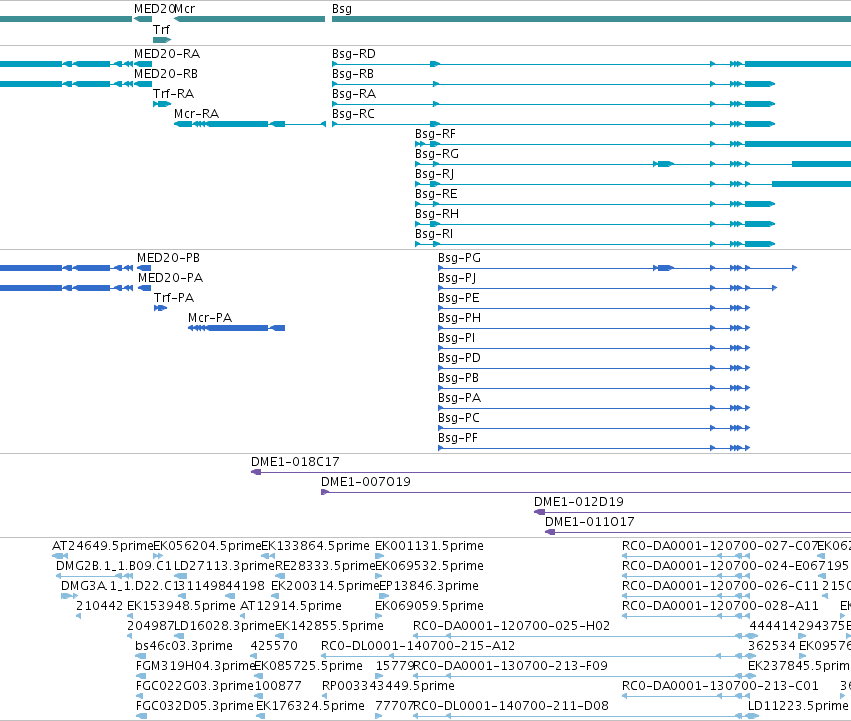851x721 pixels.
Task: Click the EK085725.5prime EST label
Action: 308,667
